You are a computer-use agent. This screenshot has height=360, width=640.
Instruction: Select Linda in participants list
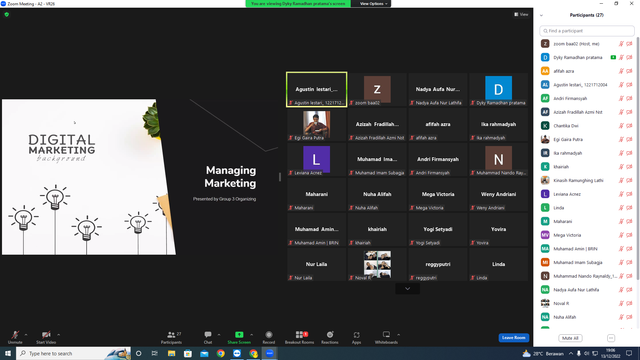(587, 208)
